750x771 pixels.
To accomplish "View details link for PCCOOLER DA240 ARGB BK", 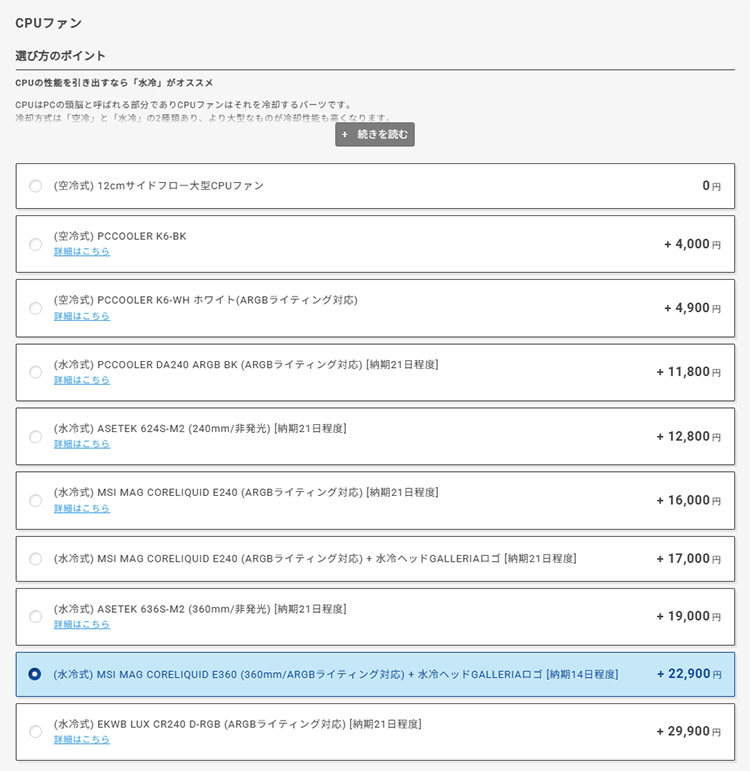I will coord(82,380).
